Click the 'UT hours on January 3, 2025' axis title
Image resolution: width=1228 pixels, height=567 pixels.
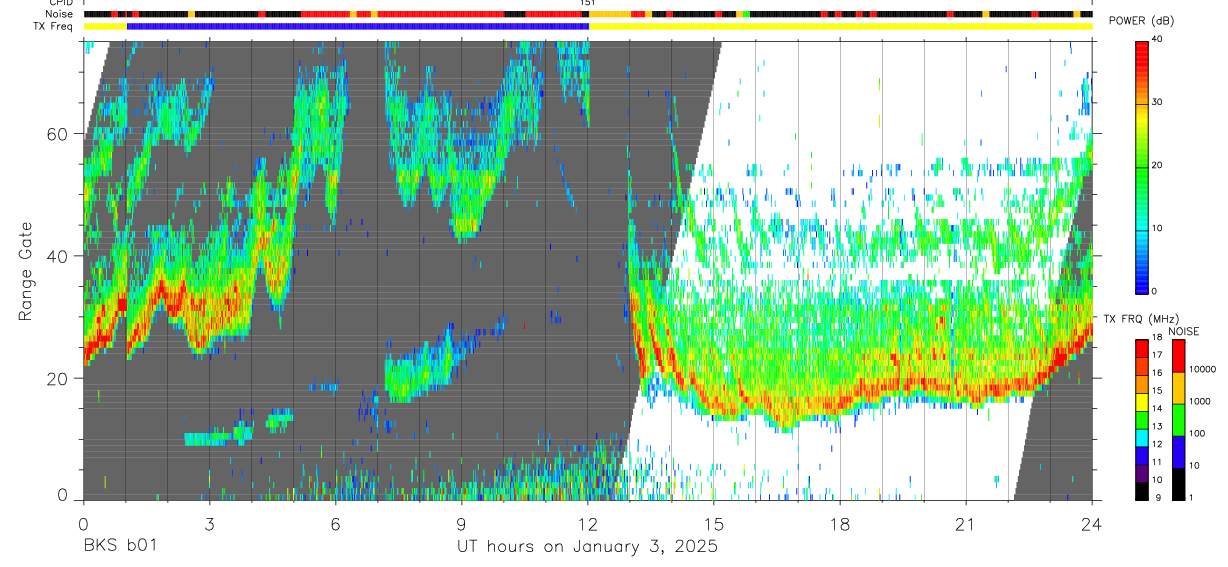pos(587,547)
